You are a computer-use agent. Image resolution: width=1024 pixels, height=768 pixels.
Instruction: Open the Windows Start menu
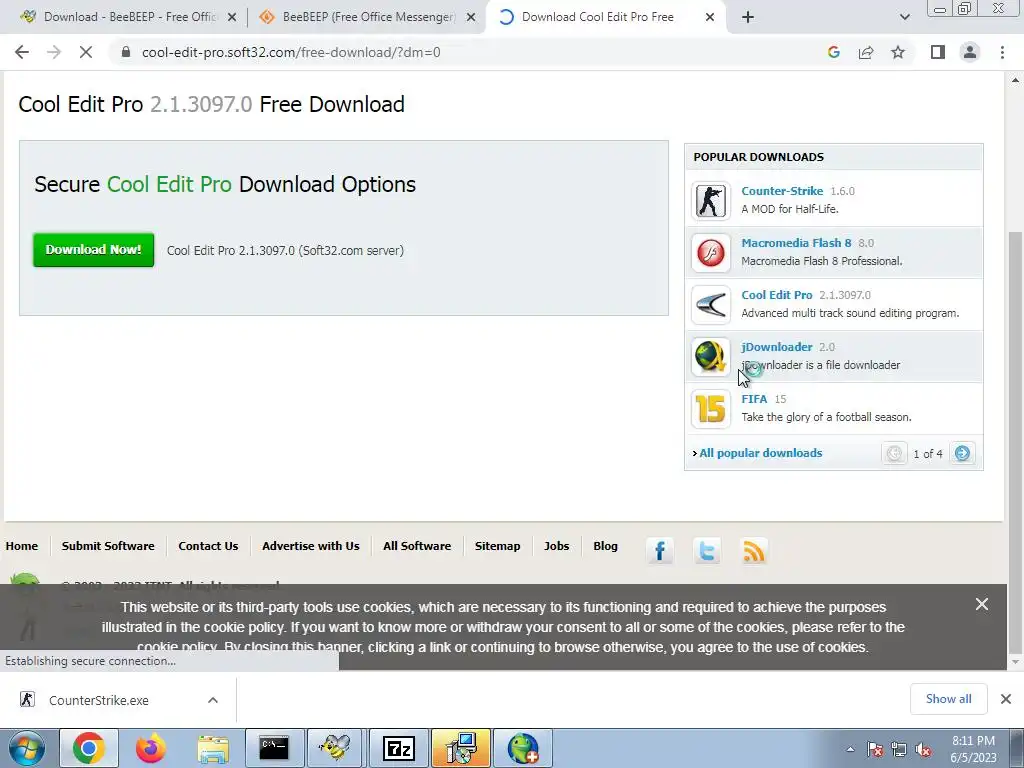pyautogui.click(x=26, y=748)
